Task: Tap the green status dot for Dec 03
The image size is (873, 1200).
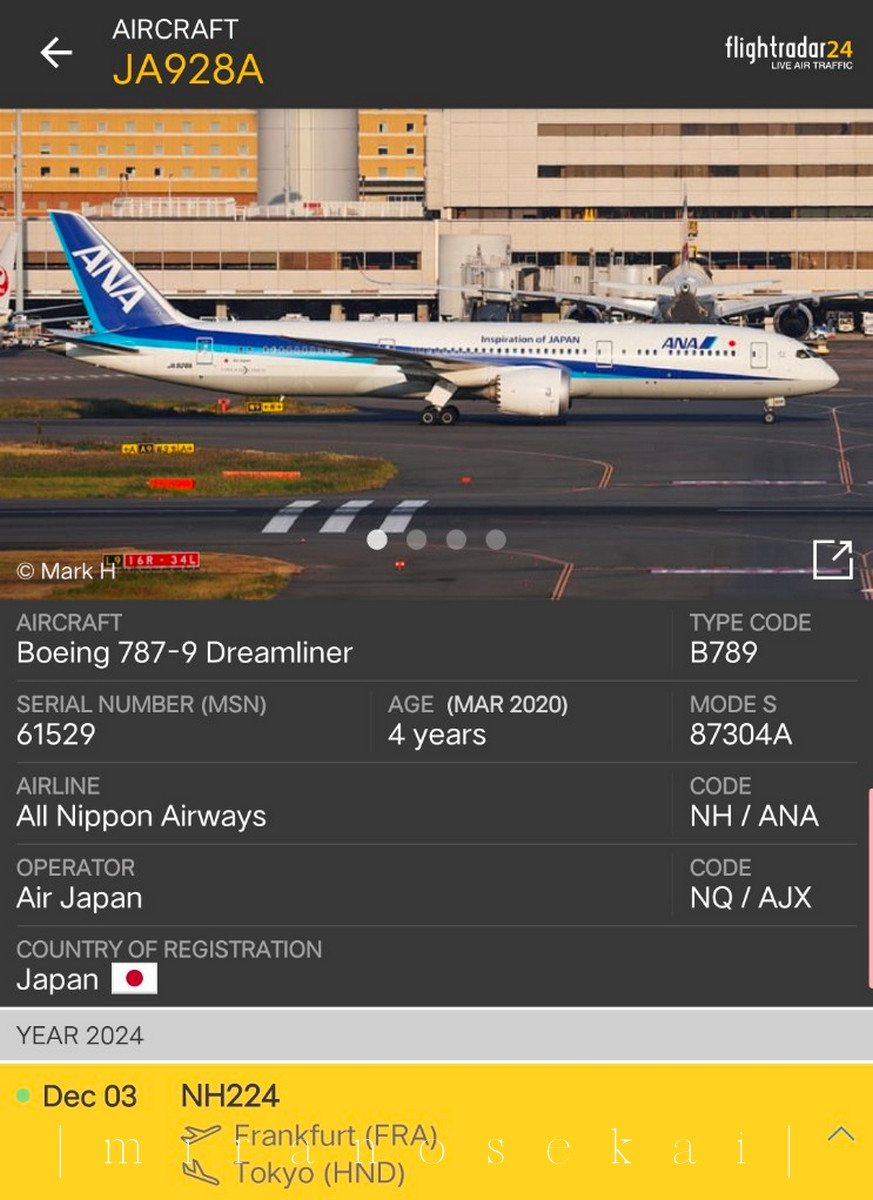Action: point(23,1096)
